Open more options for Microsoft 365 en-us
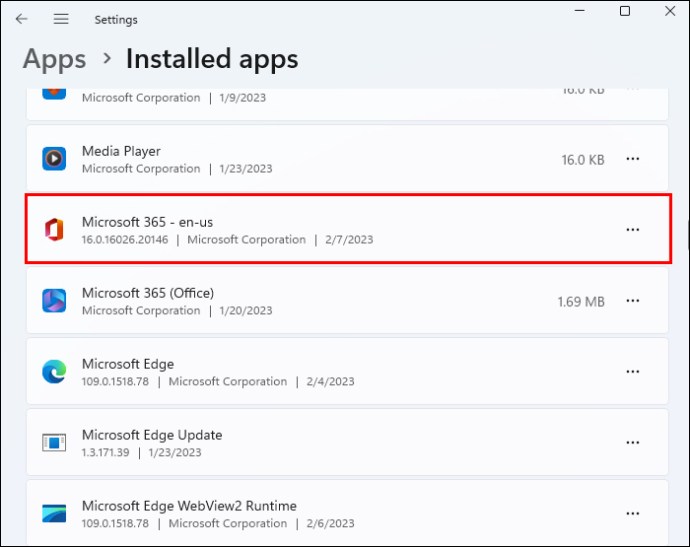 (632, 230)
